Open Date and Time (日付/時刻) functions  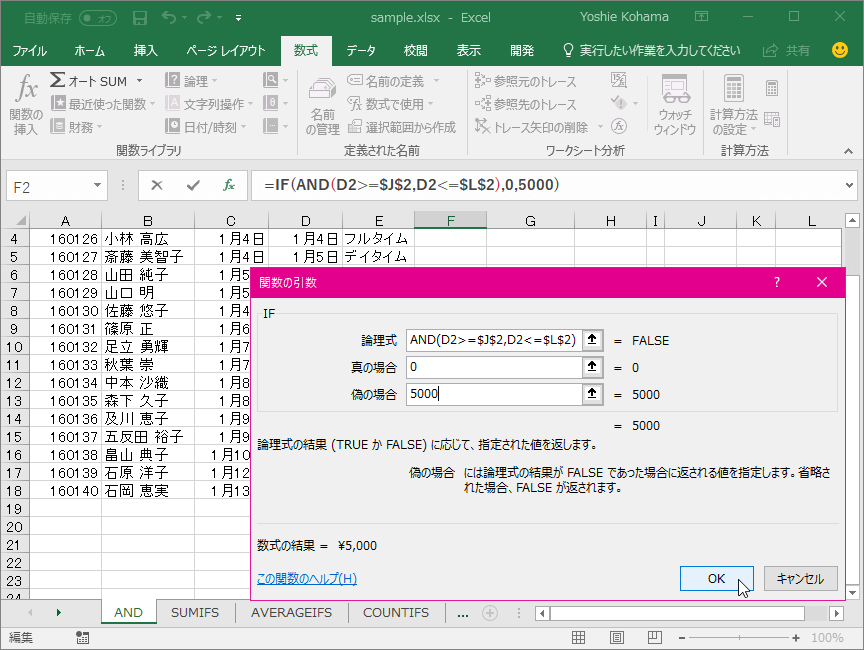pos(205,127)
